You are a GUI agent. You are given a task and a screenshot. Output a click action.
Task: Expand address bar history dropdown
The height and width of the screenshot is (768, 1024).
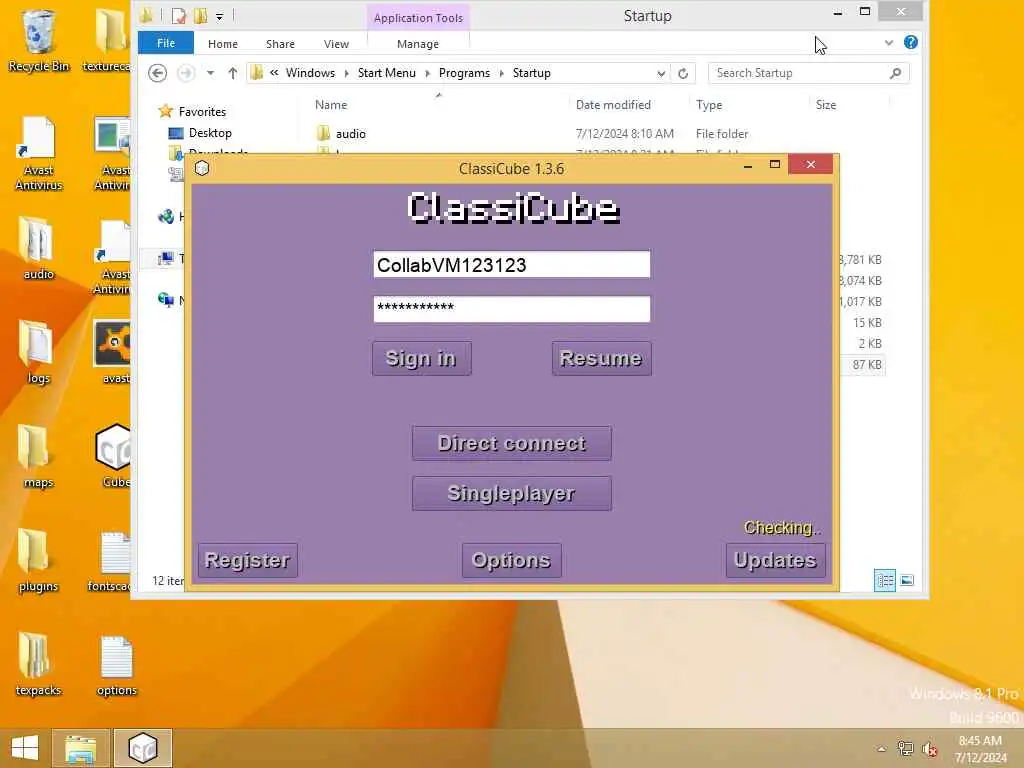click(661, 73)
